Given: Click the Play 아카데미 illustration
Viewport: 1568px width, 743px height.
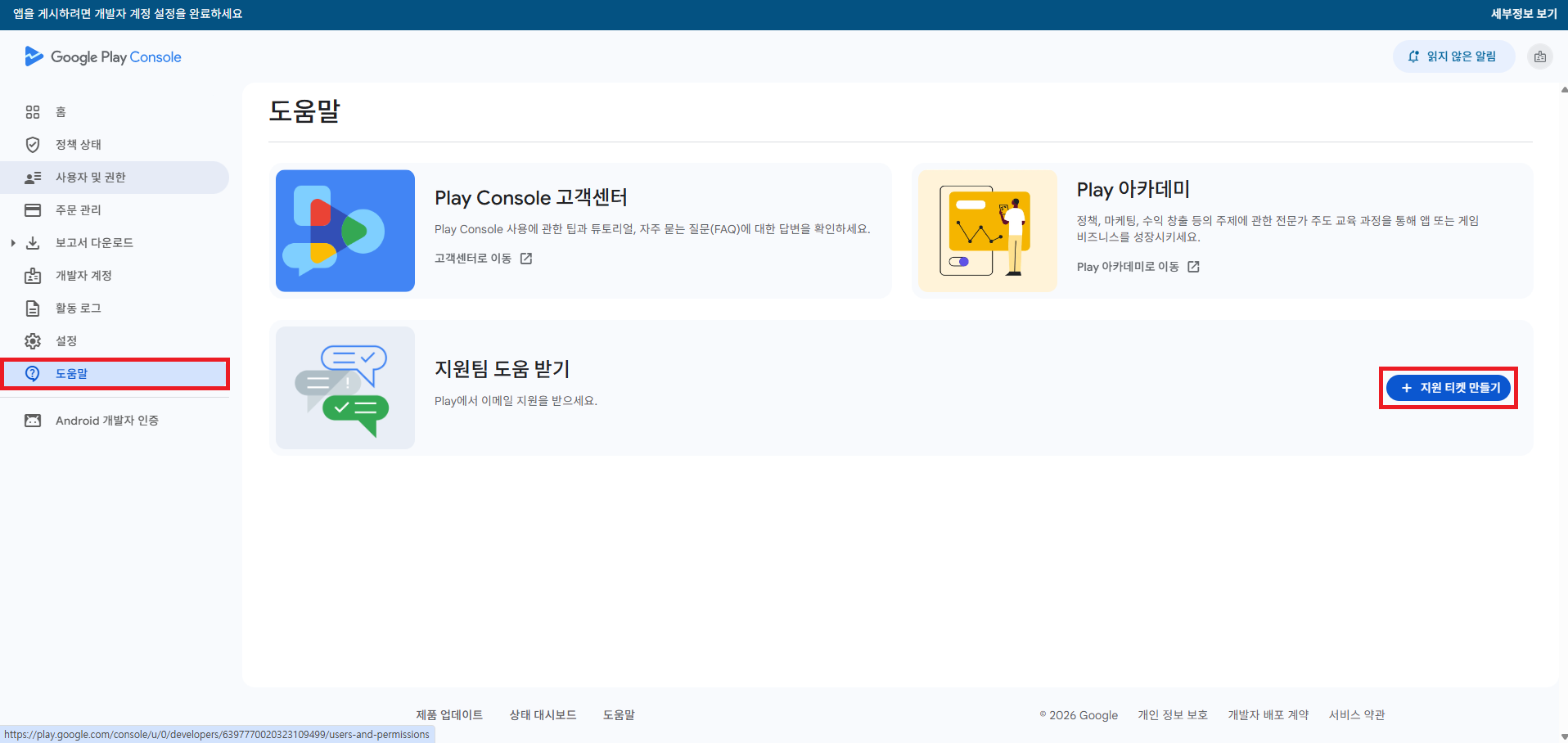Looking at the screenshot, I should [988, 231].
